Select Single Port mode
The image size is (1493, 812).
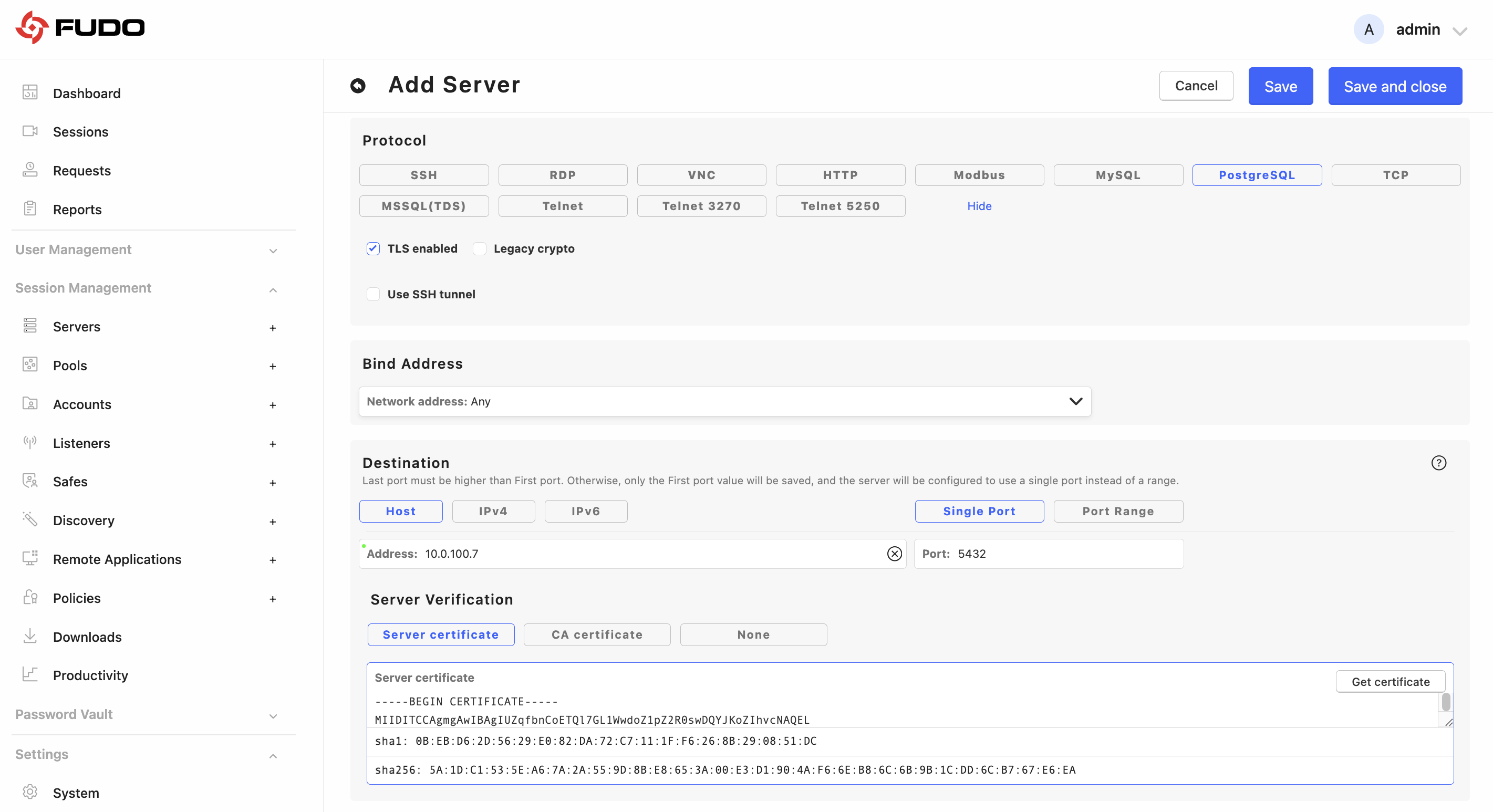980,511
